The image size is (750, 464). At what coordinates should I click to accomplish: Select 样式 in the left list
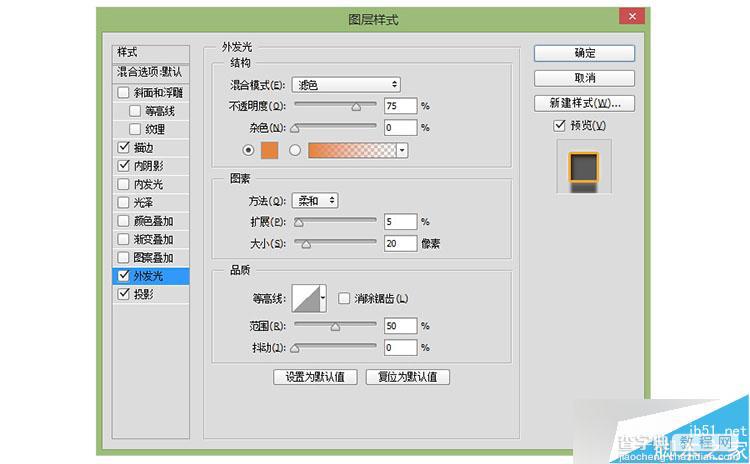151,53
